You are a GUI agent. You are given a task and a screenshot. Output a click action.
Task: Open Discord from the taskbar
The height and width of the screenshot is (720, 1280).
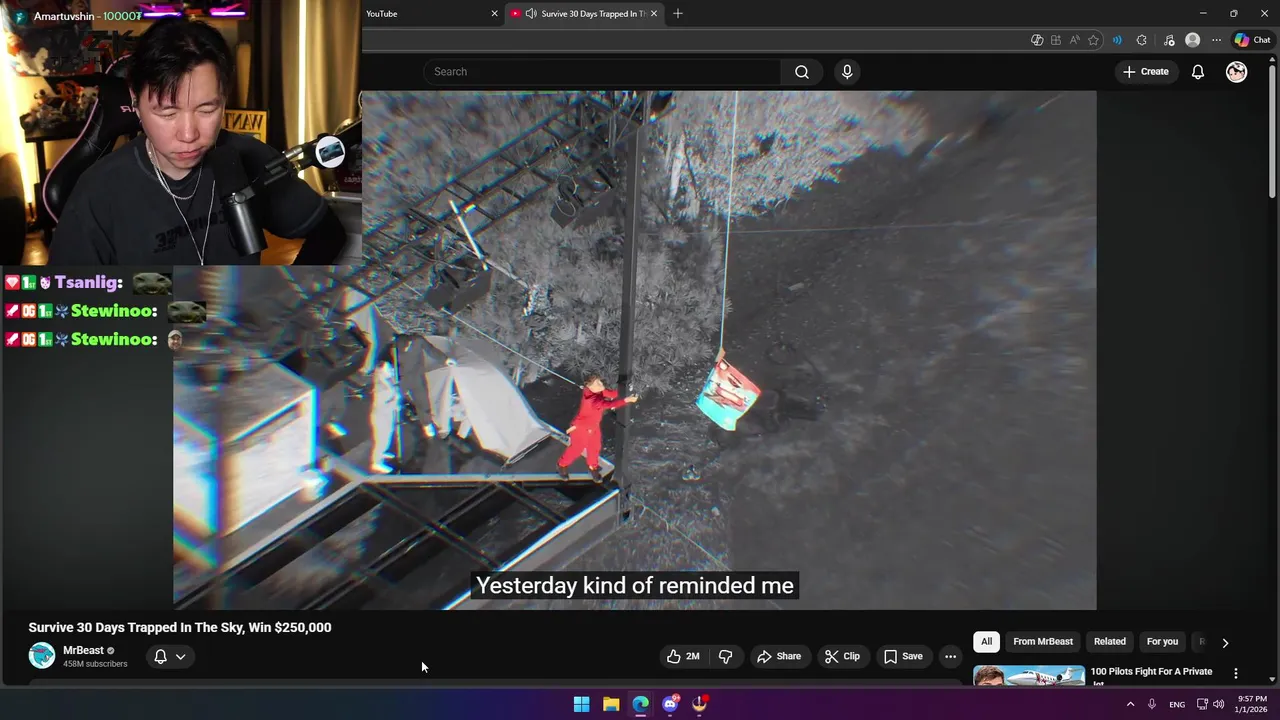[670, 704]
